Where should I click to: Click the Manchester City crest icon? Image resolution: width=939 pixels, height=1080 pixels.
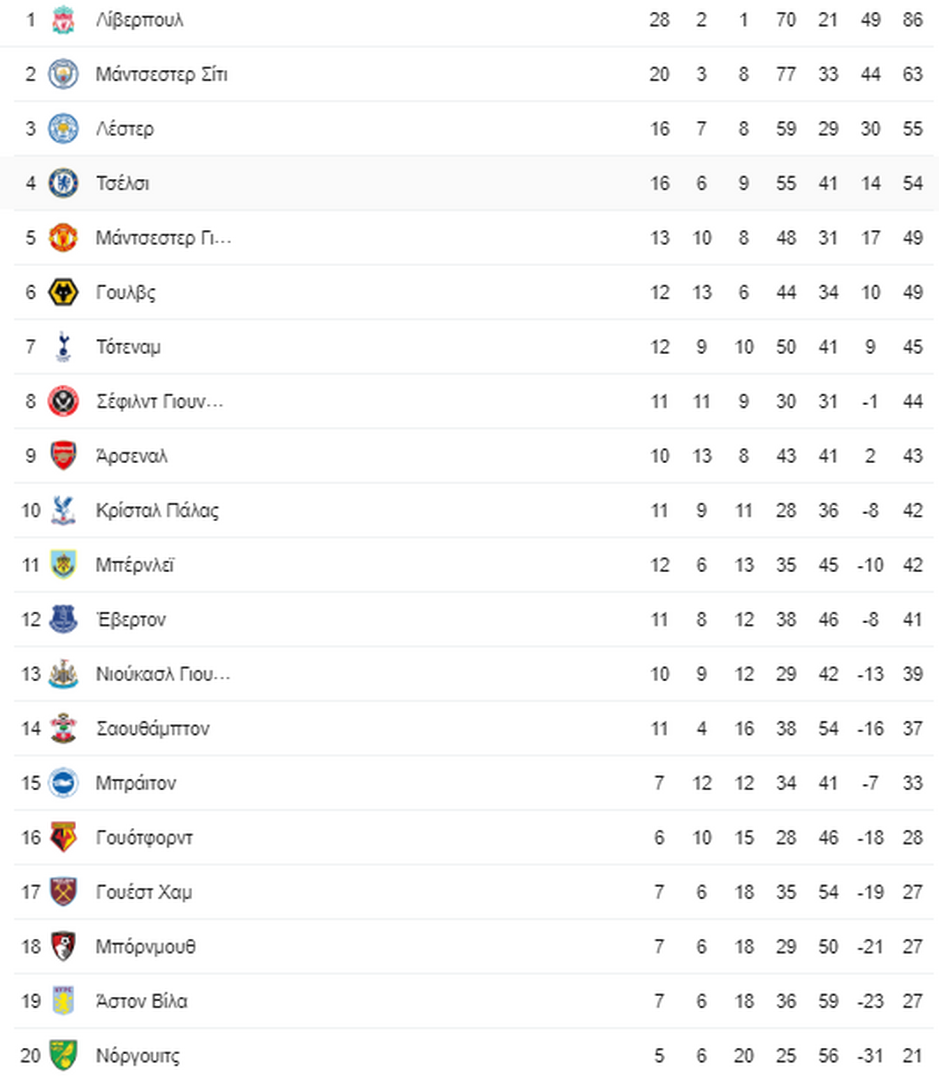tap(63, 74)
